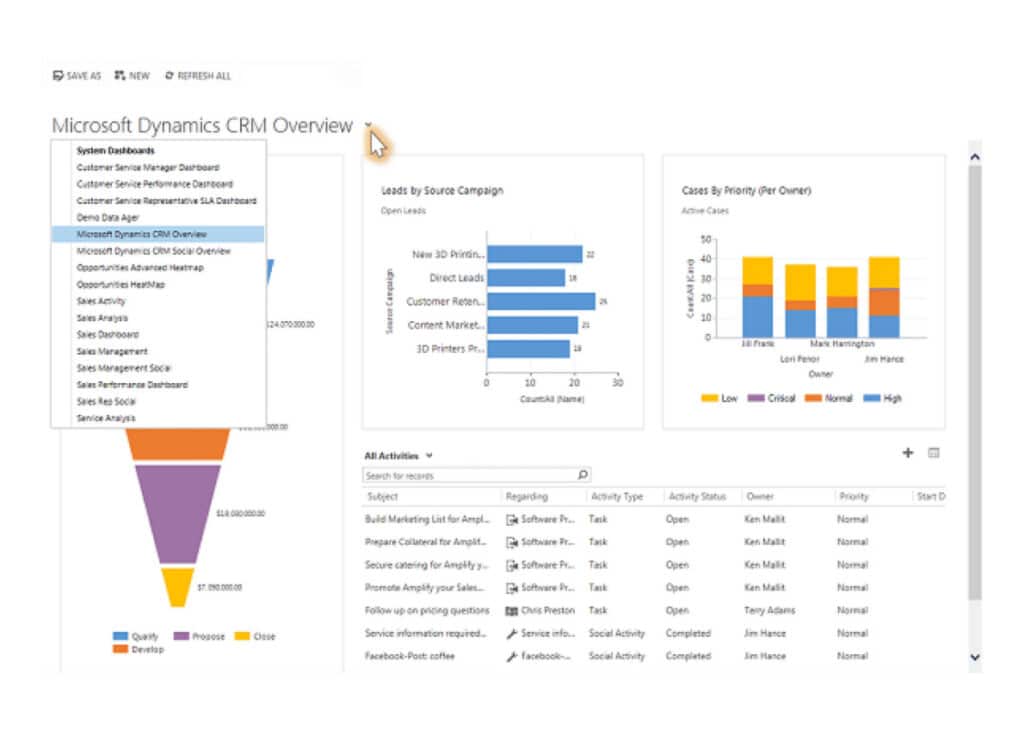Click the vertical scrollbar thumb
Viewport: 1024px width, 730px height.
click(975, 382)
